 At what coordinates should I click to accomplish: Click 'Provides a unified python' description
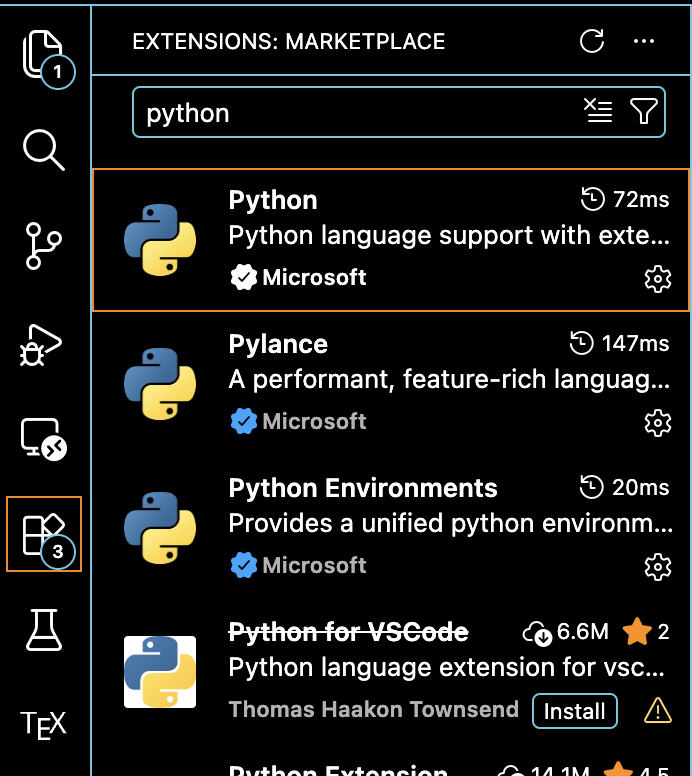tap(450, 524)
